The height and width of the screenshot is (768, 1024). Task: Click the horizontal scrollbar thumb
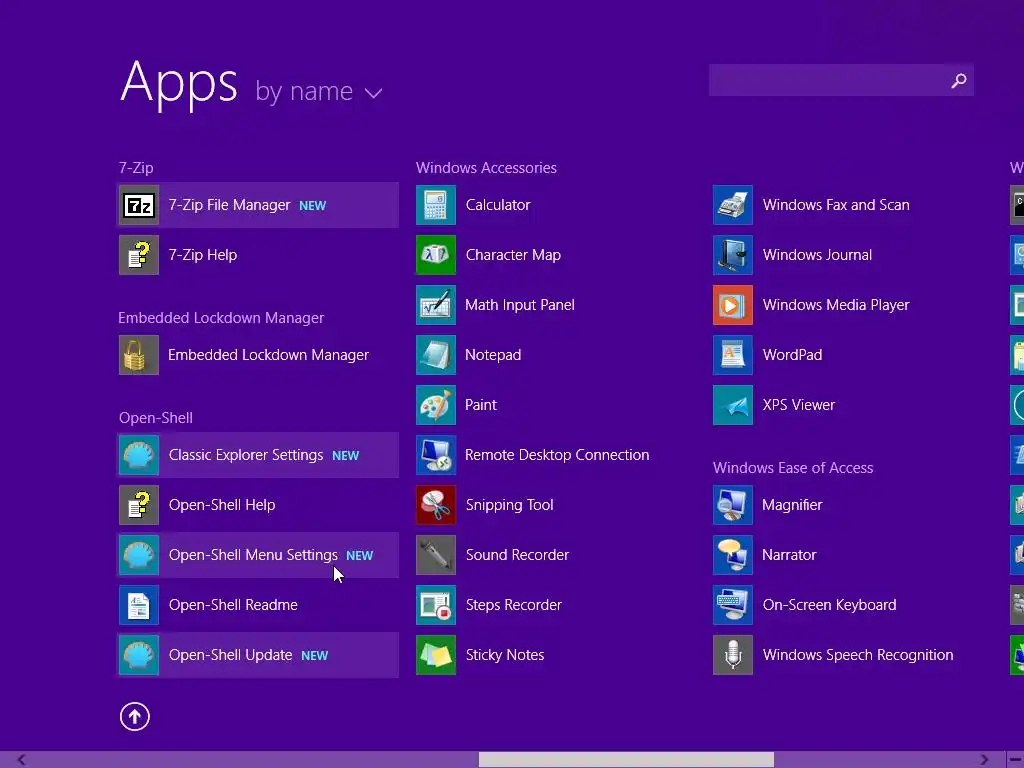pyautogui.click(x=626, y=760)
